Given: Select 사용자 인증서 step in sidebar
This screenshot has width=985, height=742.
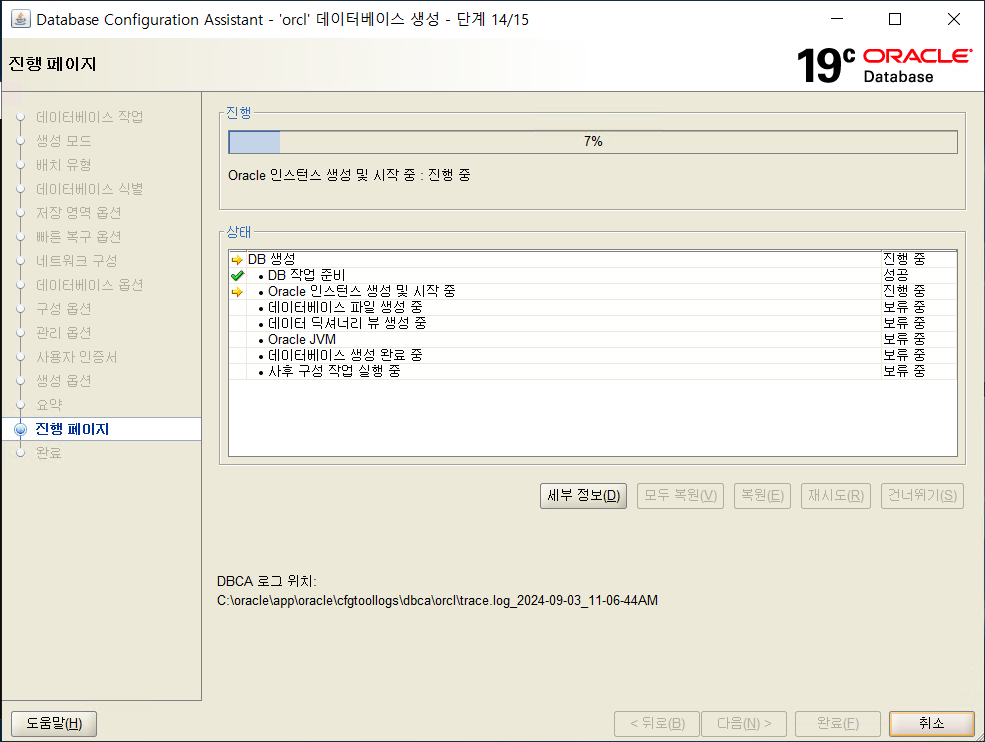Looking at the screenshot, I should pos(76,357).
